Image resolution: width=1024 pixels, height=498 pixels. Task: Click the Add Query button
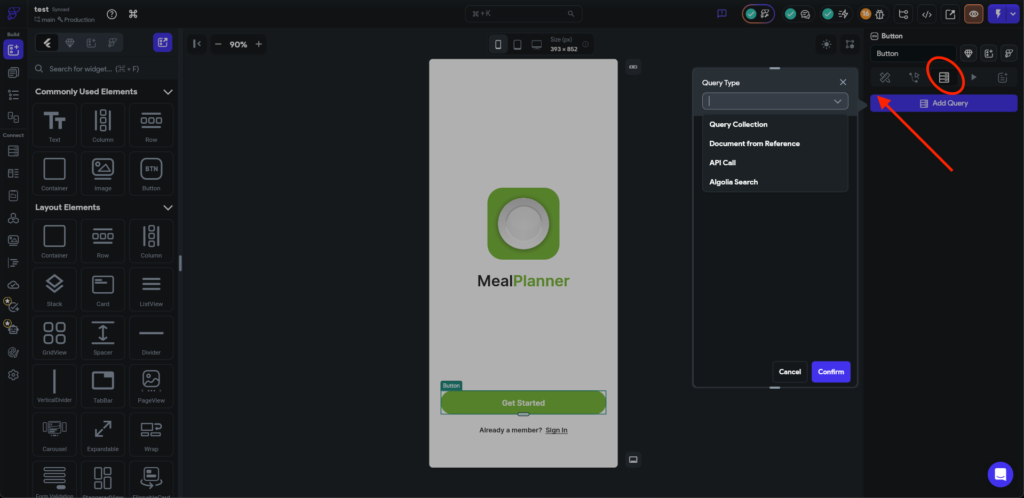click(943, 103)
